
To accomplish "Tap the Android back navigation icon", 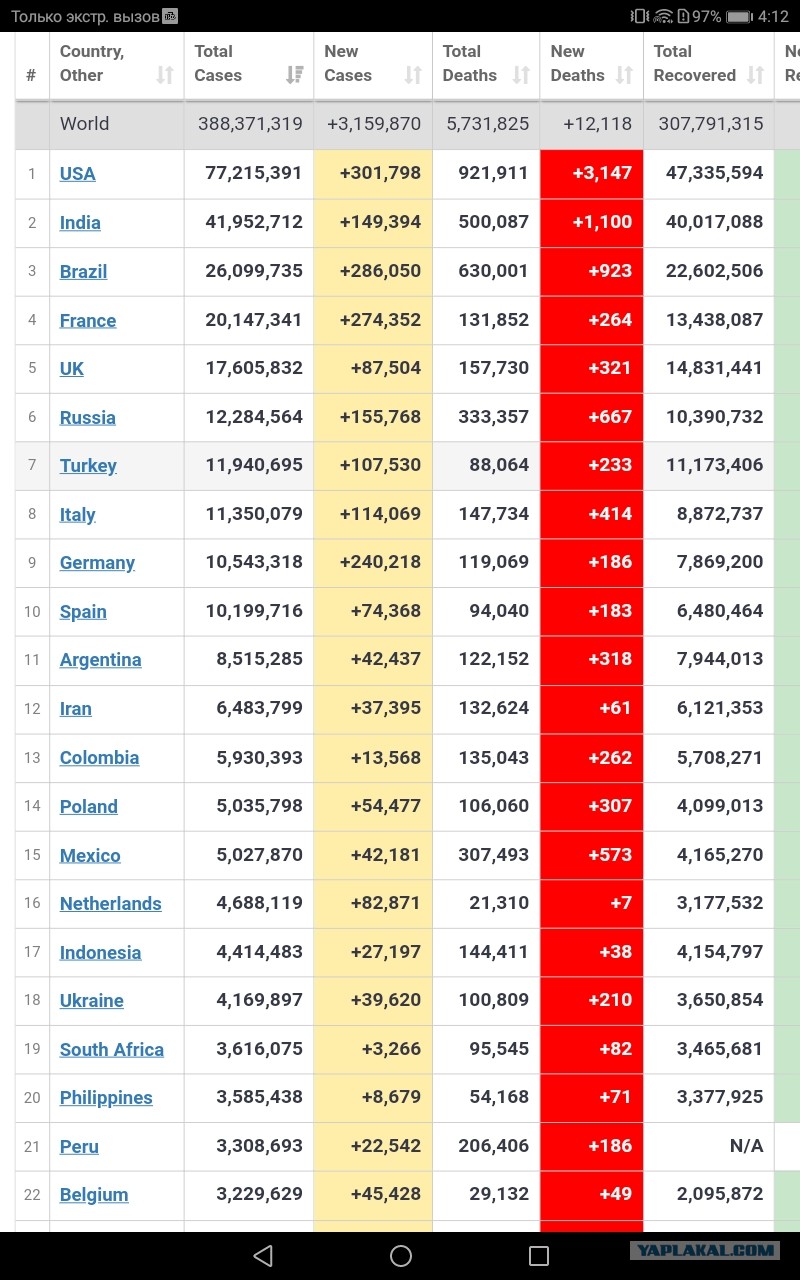I will pos(263,1256).
